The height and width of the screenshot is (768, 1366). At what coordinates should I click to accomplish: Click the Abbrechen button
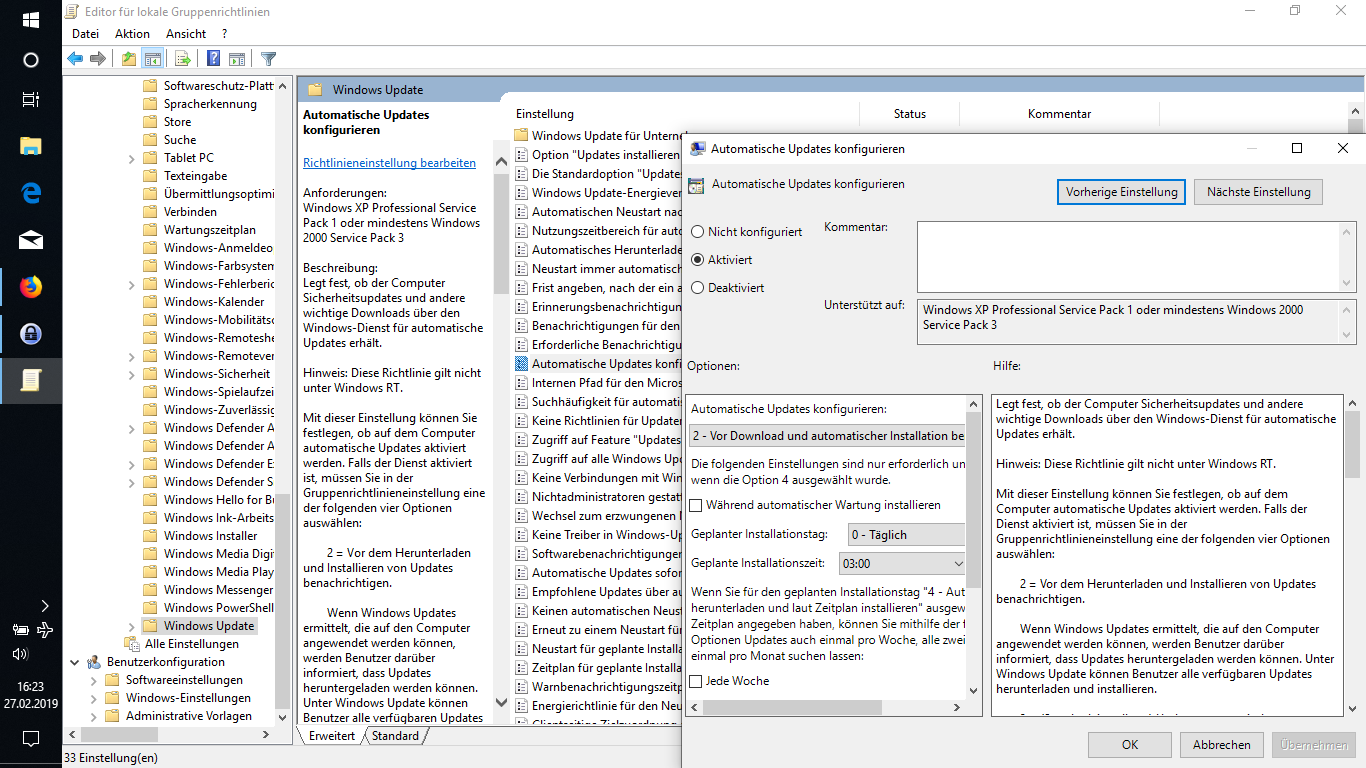pos(1221,745)
